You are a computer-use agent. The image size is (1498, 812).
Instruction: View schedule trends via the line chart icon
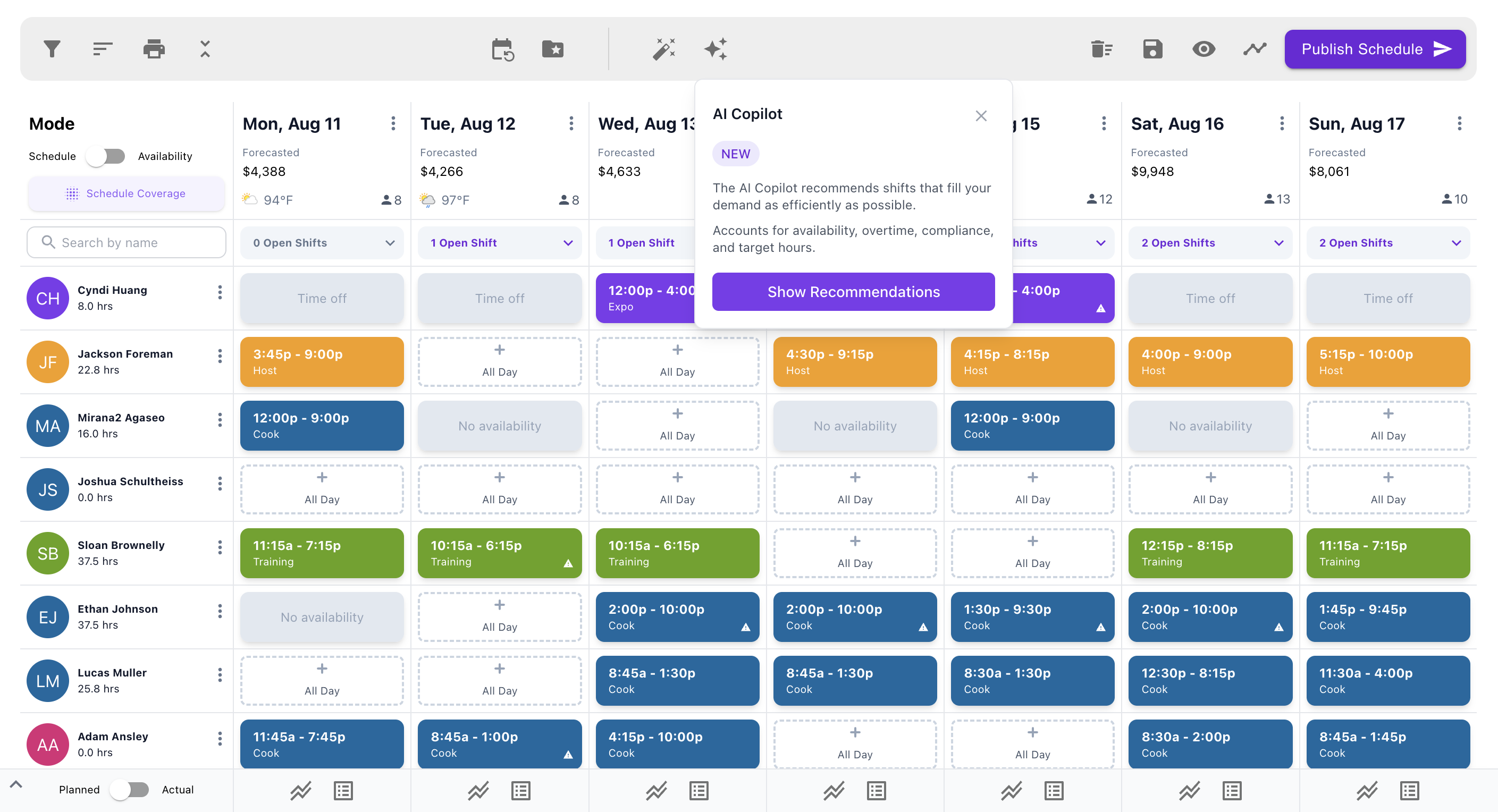(x=1255, y=49)
